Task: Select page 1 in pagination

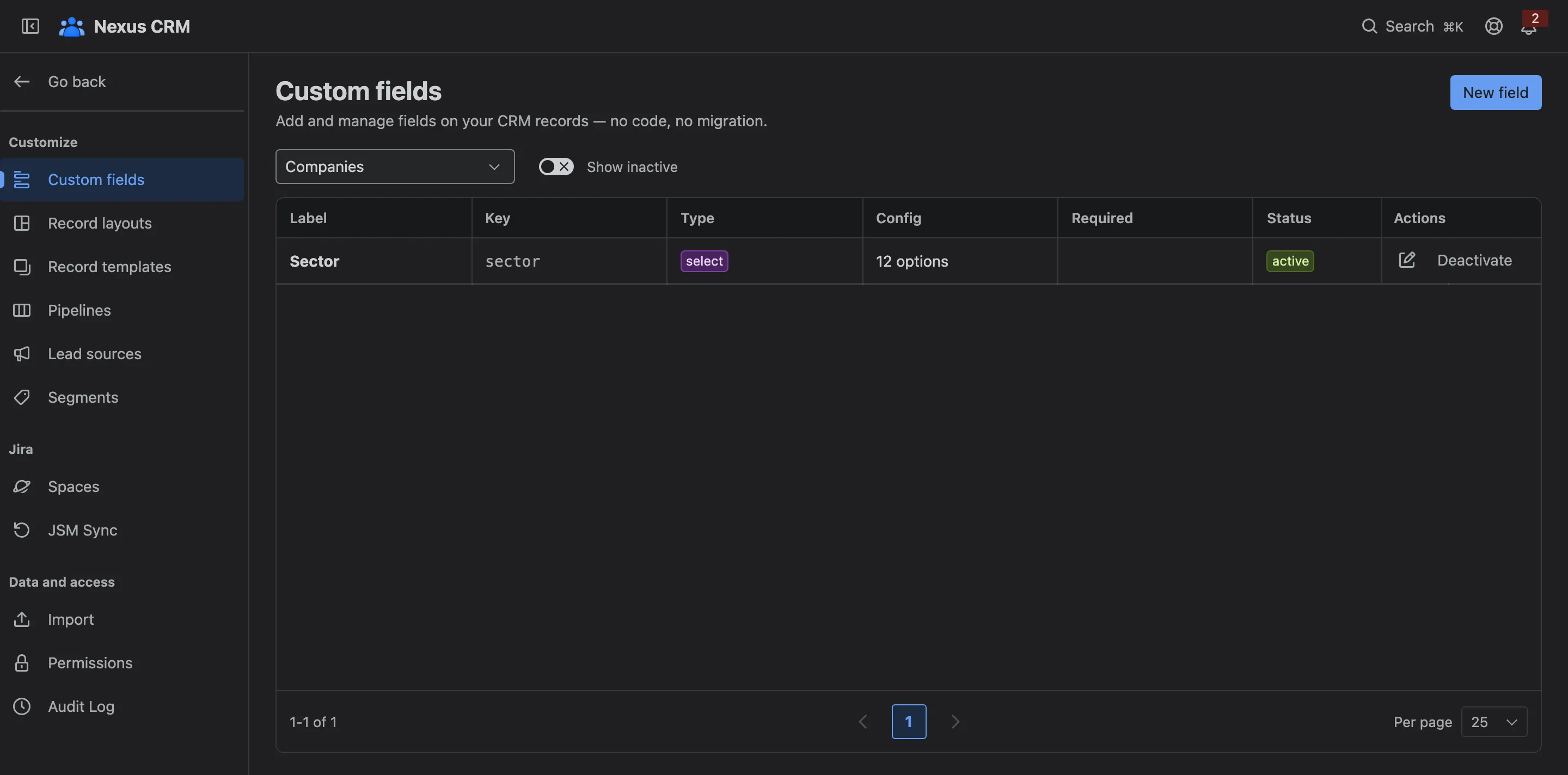Action: tap(909, 722)
